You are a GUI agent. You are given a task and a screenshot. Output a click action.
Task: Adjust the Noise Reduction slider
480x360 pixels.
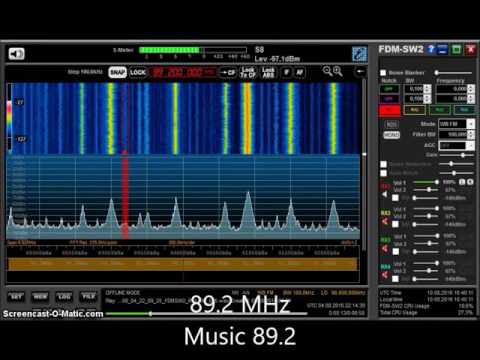(457, 164)
